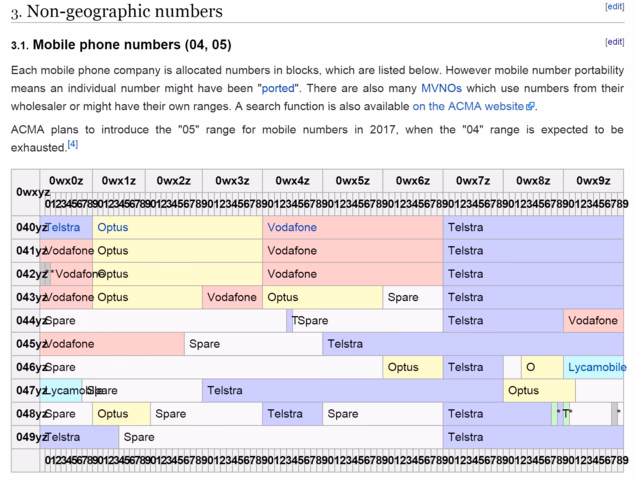Click the Telstra link in row 040yz first block
Viewport: 636px width, 480px height.
(x=62, y=227)
